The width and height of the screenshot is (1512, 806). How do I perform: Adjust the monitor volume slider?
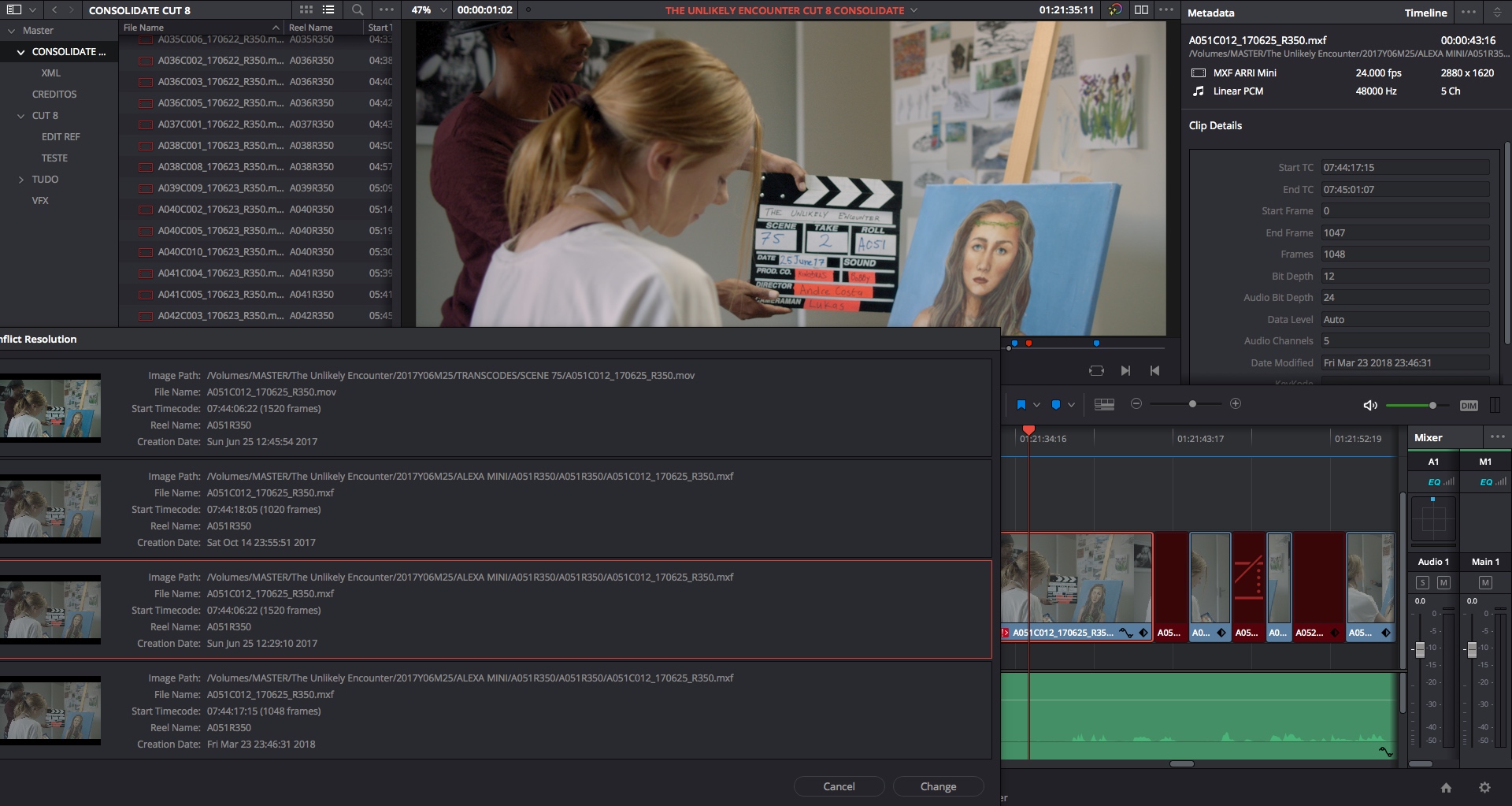click(x=1432, y=405)
